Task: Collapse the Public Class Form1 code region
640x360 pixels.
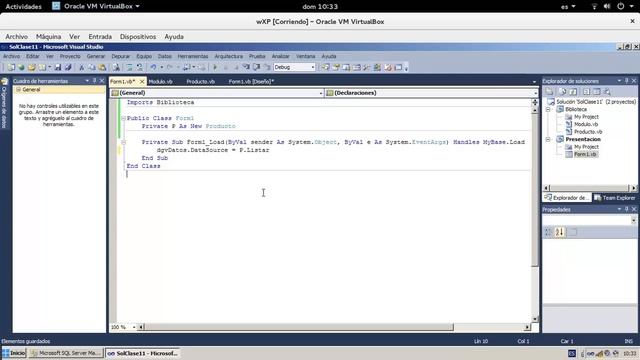Action: tap(123, 118)
